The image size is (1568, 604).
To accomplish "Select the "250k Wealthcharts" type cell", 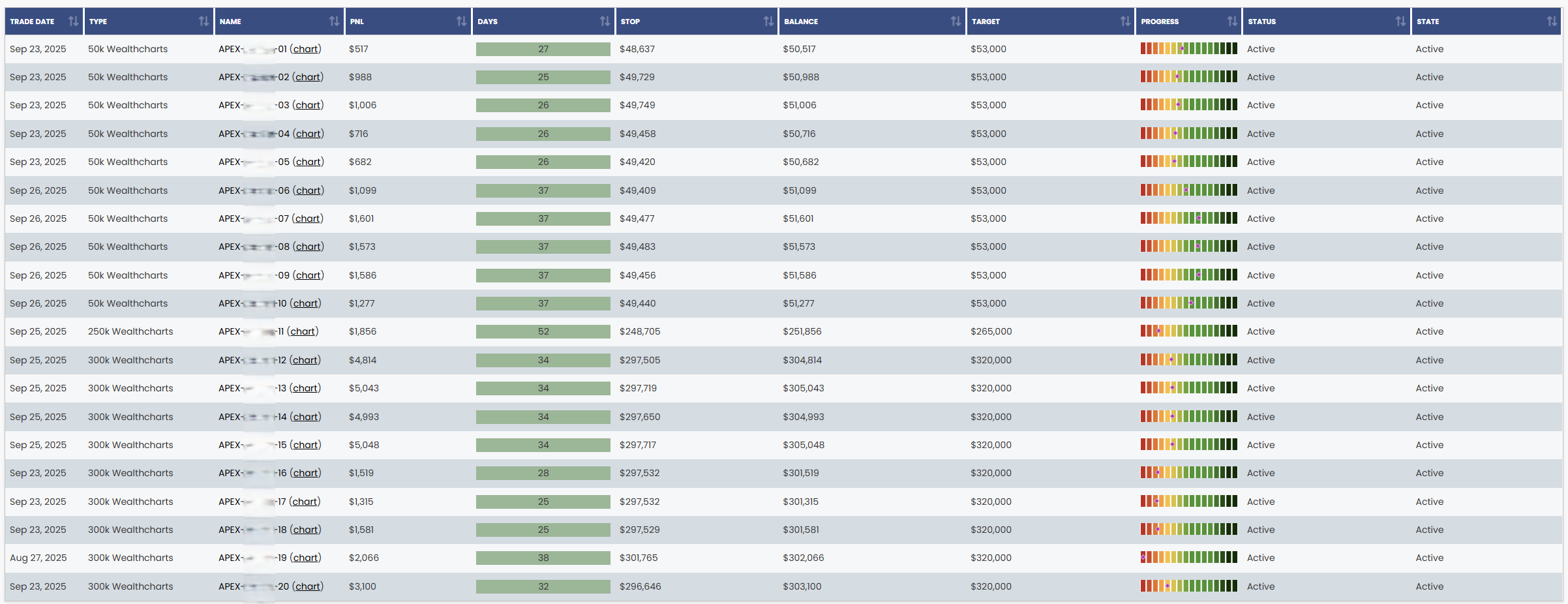I will [130, 331].
